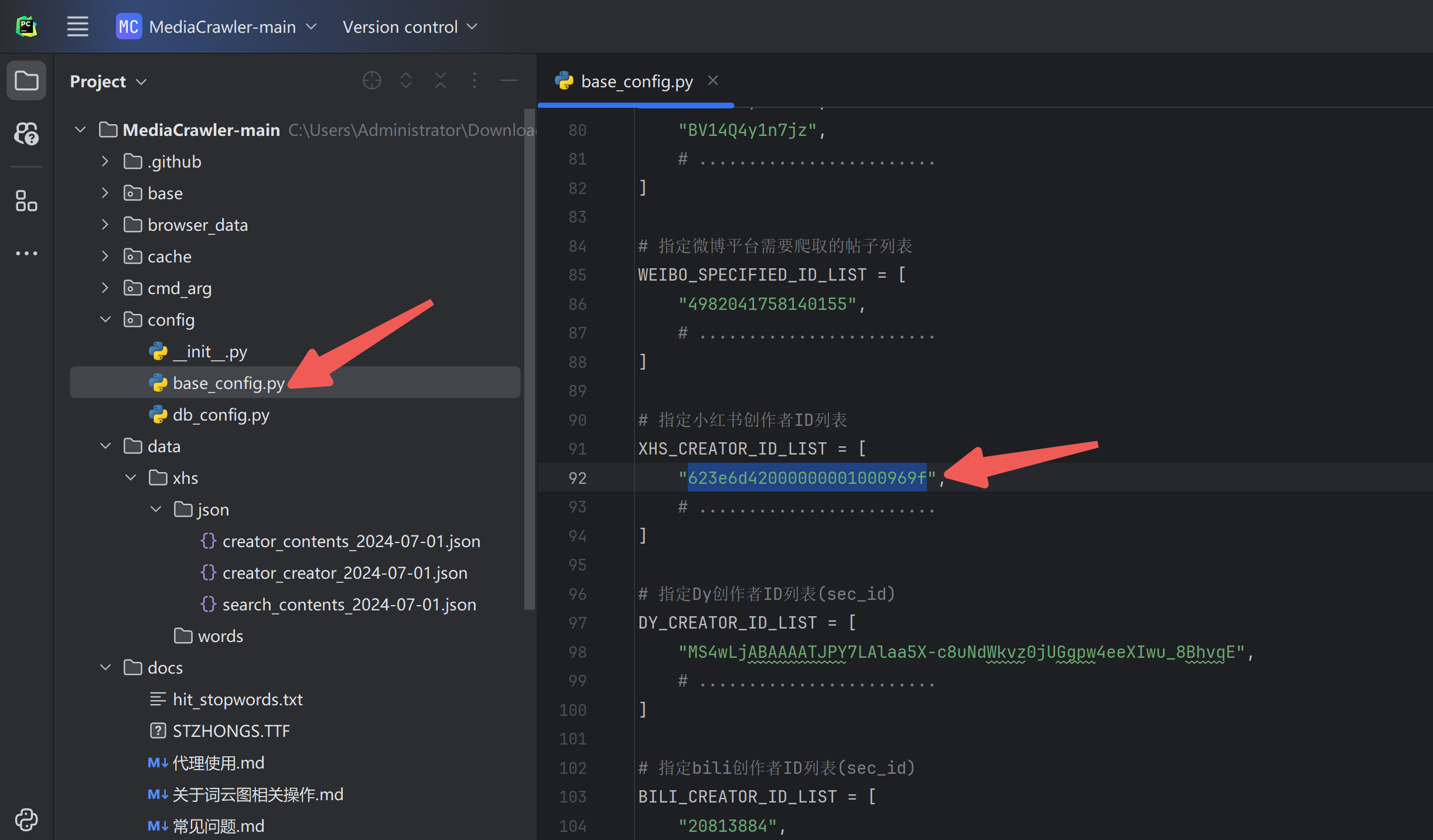Close the base_config.py tab

click(713, 80)
